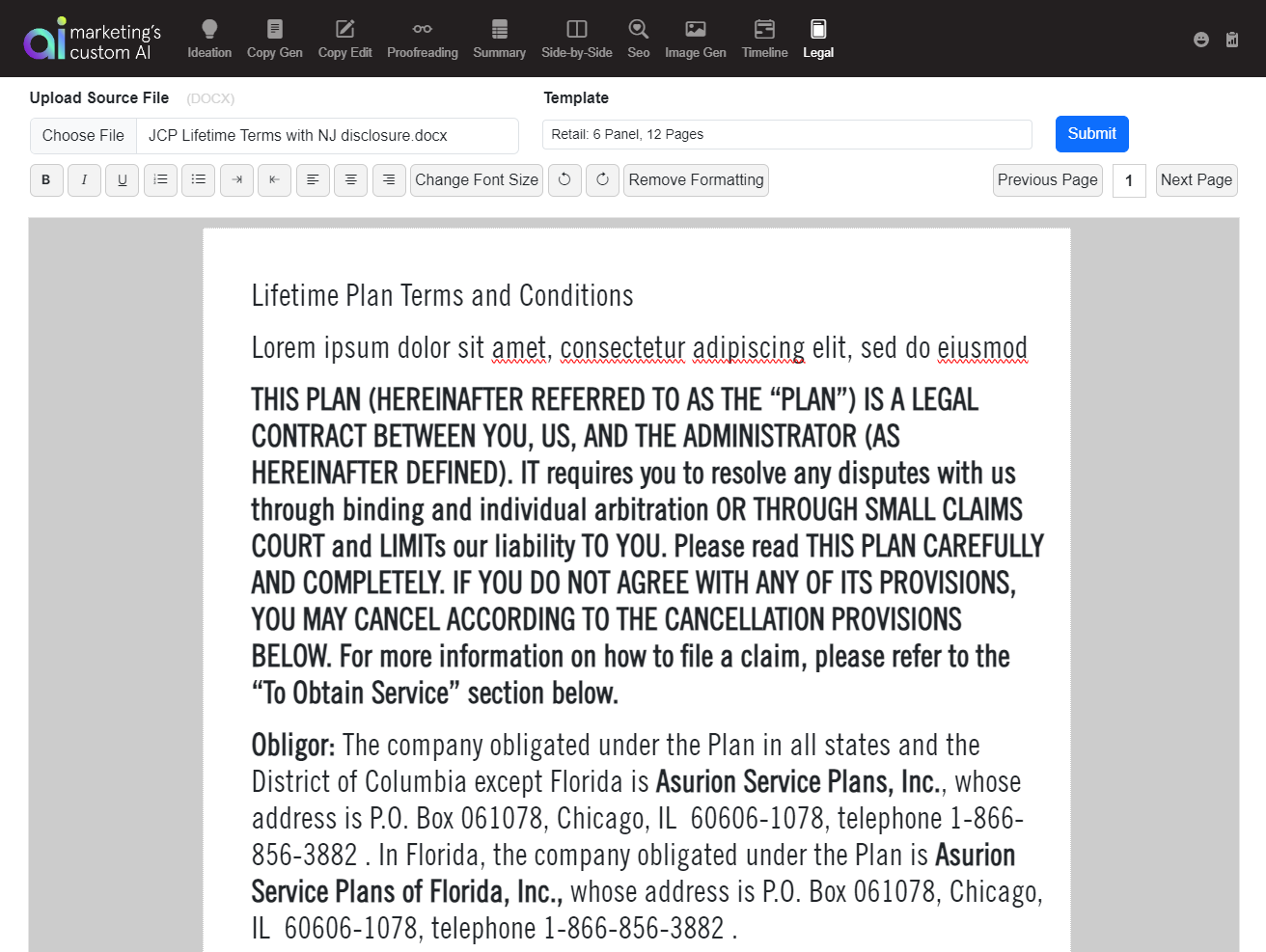1266x952 pixels.
Task: Center align the text
Action: point(350,180)
